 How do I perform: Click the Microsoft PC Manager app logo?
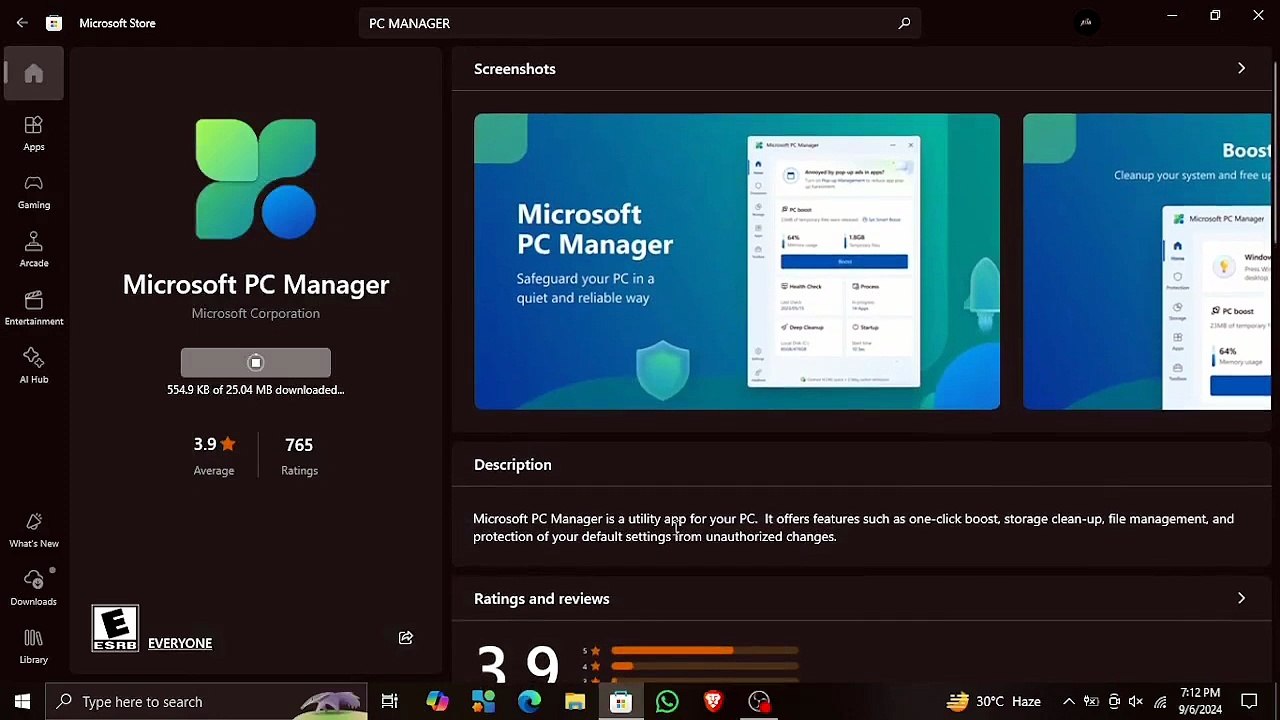[256, 179]
